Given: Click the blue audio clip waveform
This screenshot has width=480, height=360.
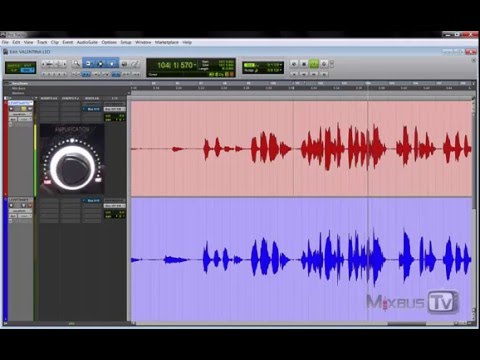Looking at the screenshot, I should tap(302, 259).
